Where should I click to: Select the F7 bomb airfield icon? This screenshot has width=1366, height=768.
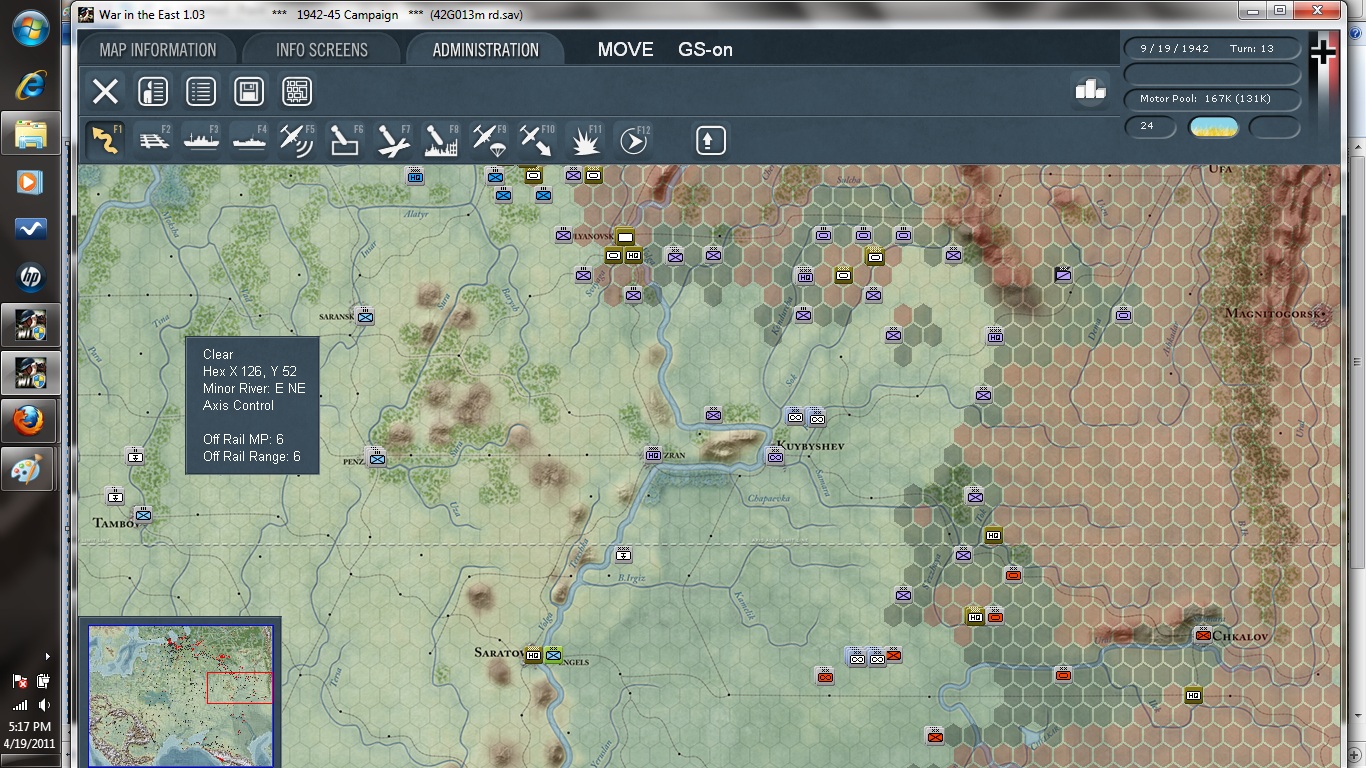tap(393, 141)
